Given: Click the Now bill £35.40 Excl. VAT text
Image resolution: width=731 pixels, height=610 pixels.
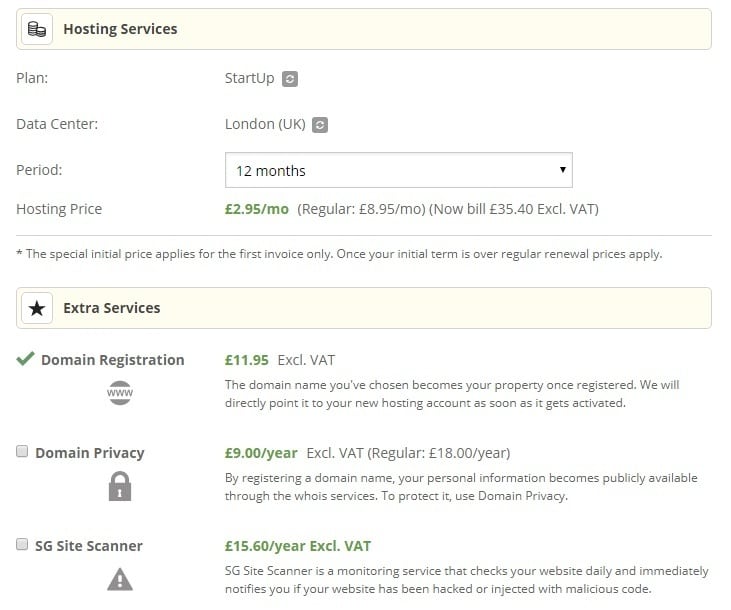Looking at the screenshot, I should coord(513,209).
